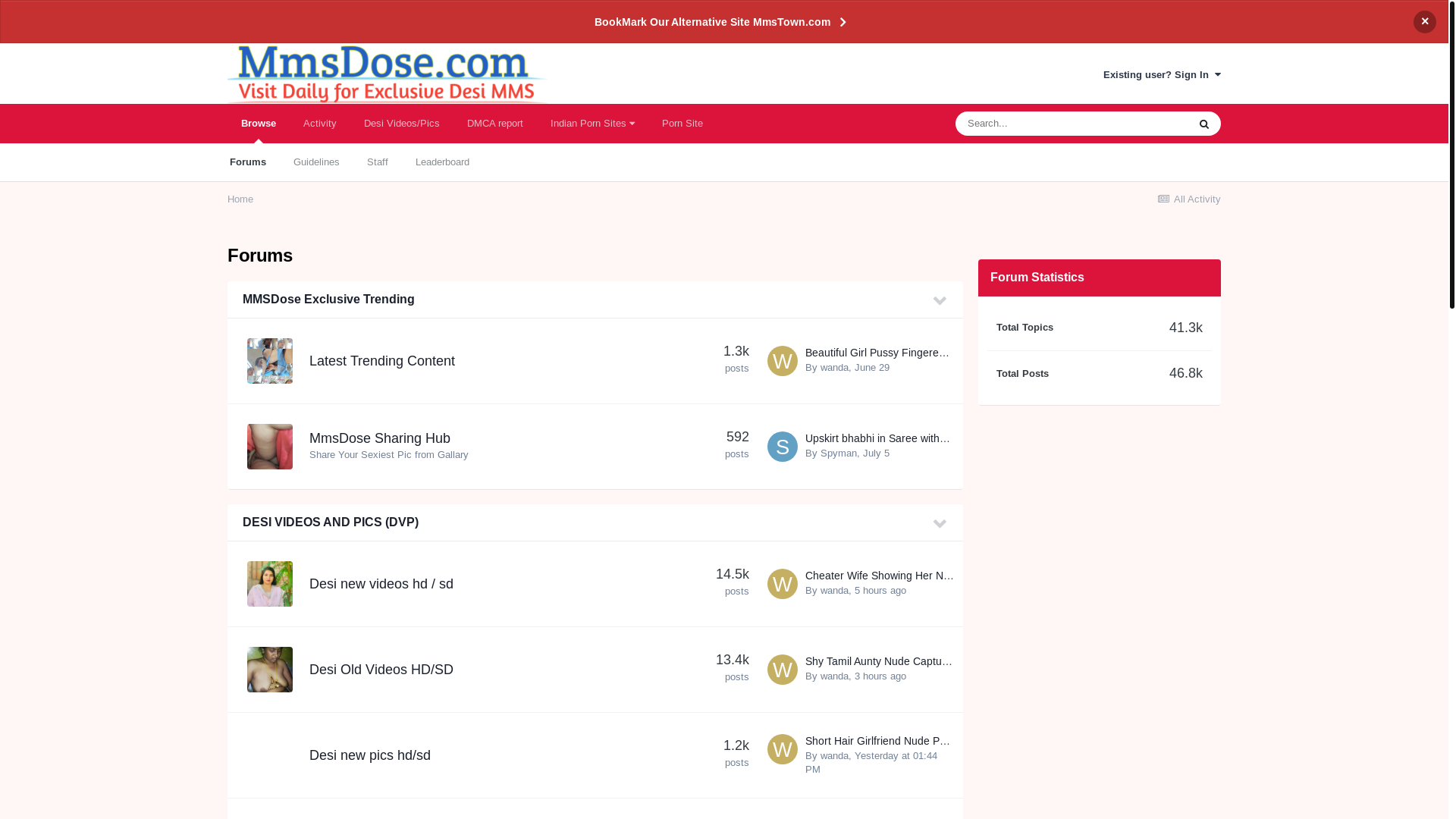Open the Desi new videos hd / sd forum
The width and height of the screenshot is (1456, 819).
coord(381,584)
